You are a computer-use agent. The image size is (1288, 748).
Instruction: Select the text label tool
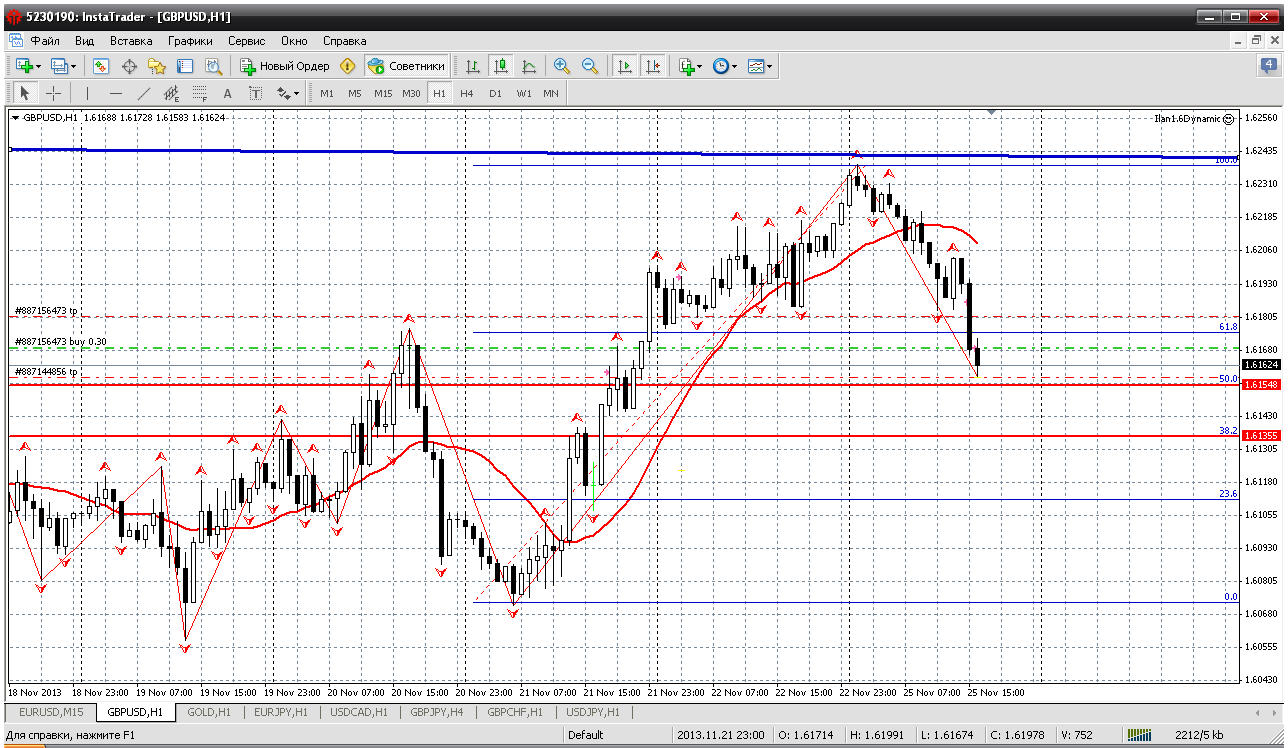pos(256,93)
